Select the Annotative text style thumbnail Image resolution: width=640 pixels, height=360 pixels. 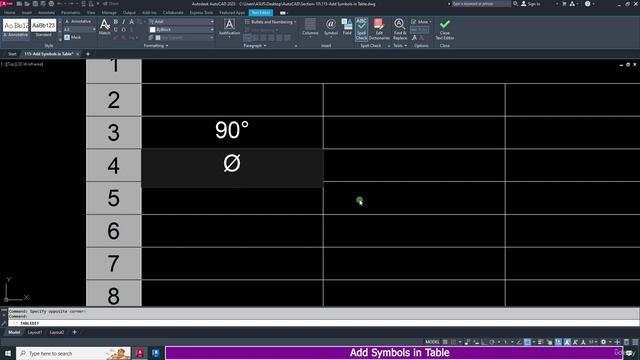(16, 28)
